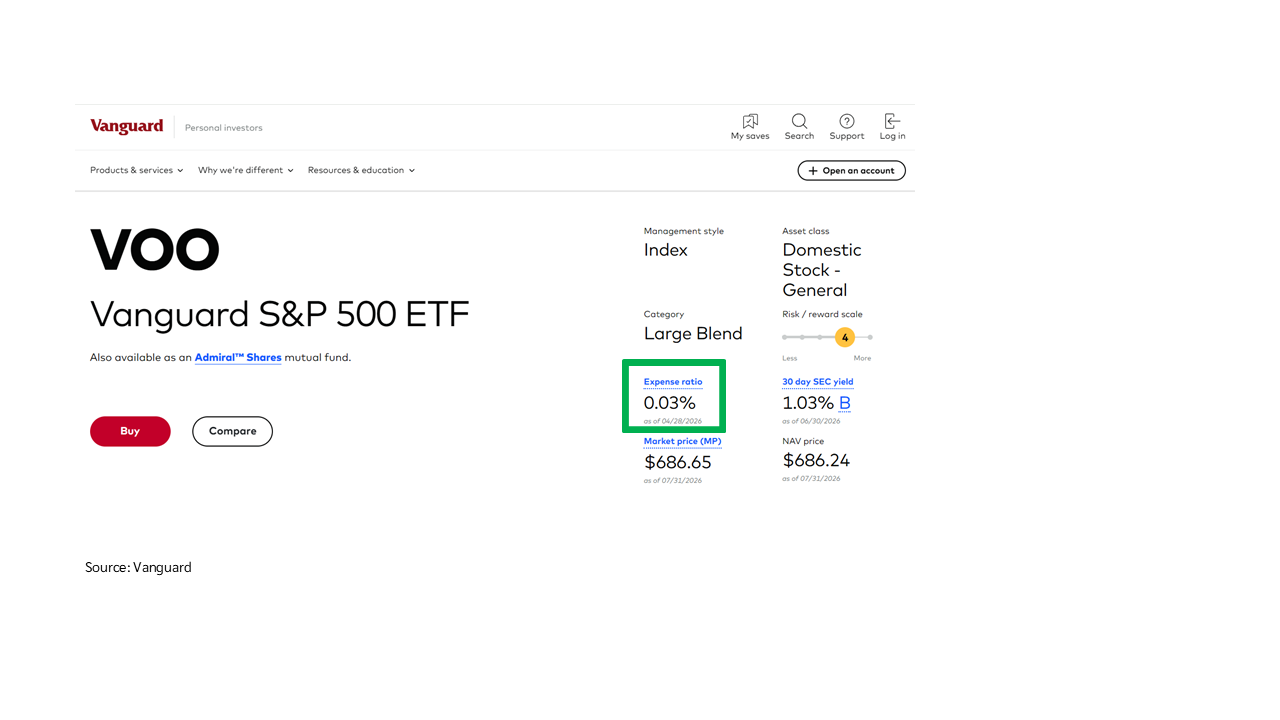Open the Market price (MP) link
This screenshot has width=1280, height=720.
click(x=682, y=441)
